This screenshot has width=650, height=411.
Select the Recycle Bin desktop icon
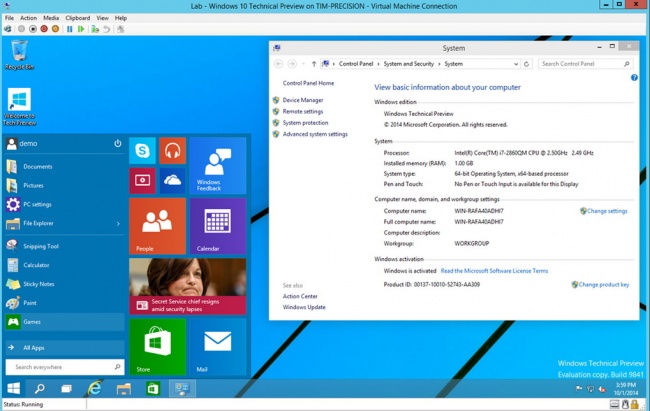19,55
